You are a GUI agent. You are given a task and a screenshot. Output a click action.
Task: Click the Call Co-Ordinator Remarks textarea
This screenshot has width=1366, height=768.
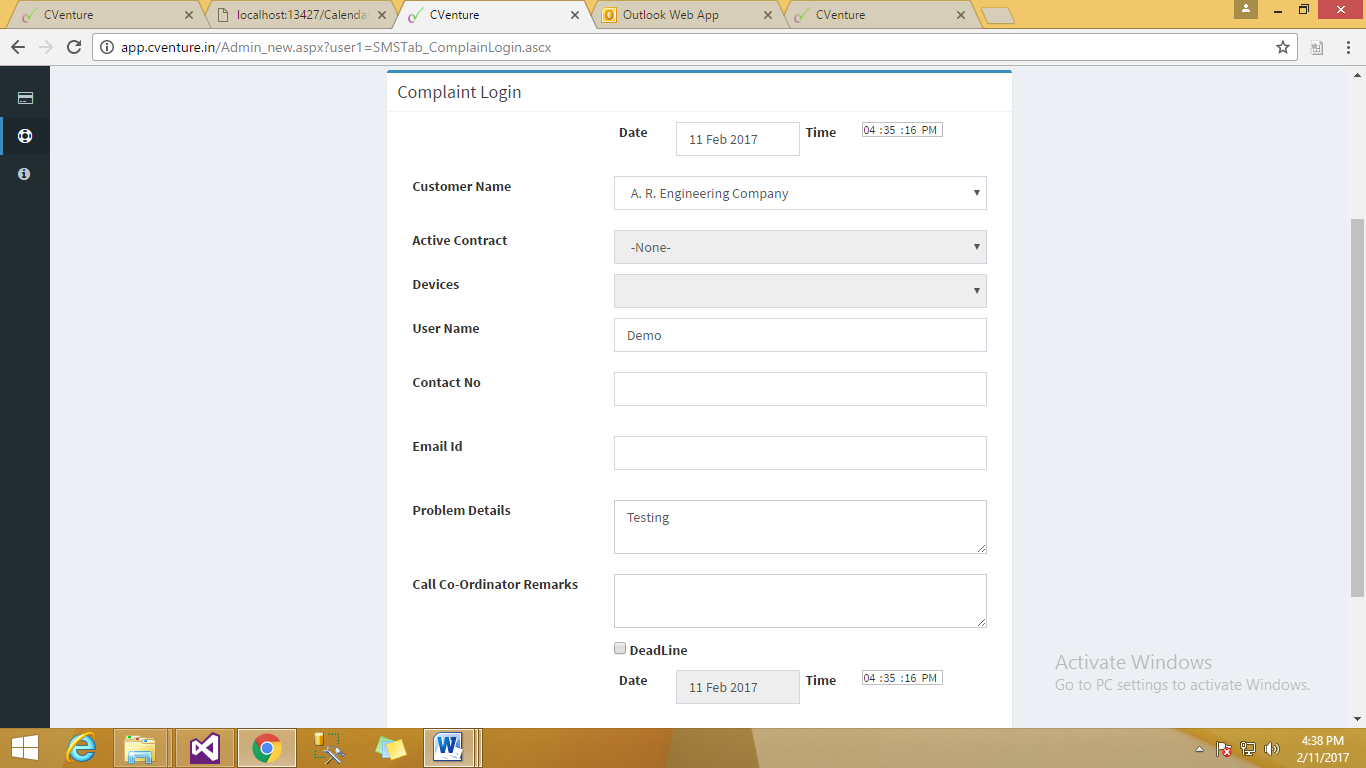pos(800,601)
